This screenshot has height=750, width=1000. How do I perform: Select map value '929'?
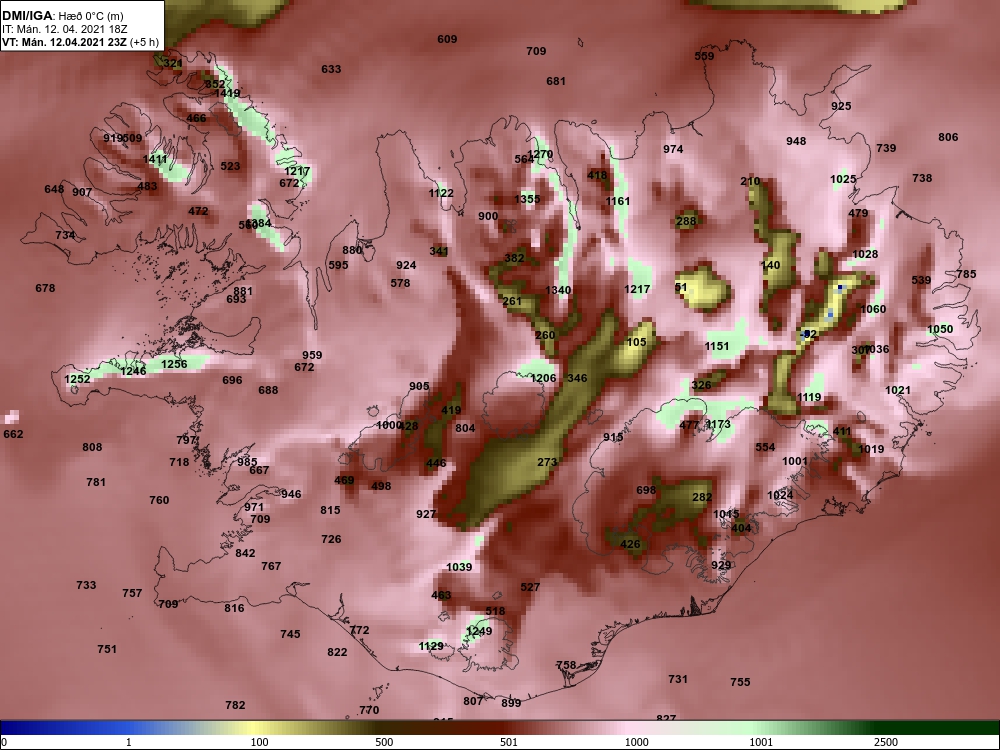tap(721, 566)
